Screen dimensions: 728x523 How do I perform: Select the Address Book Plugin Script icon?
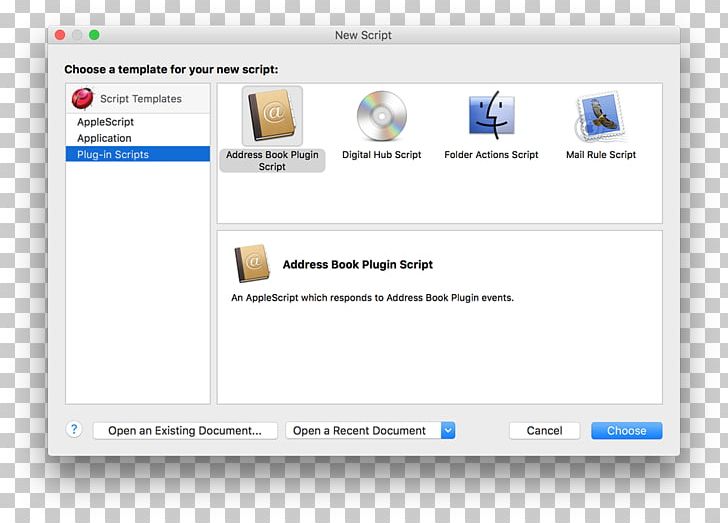coord(272,116)
